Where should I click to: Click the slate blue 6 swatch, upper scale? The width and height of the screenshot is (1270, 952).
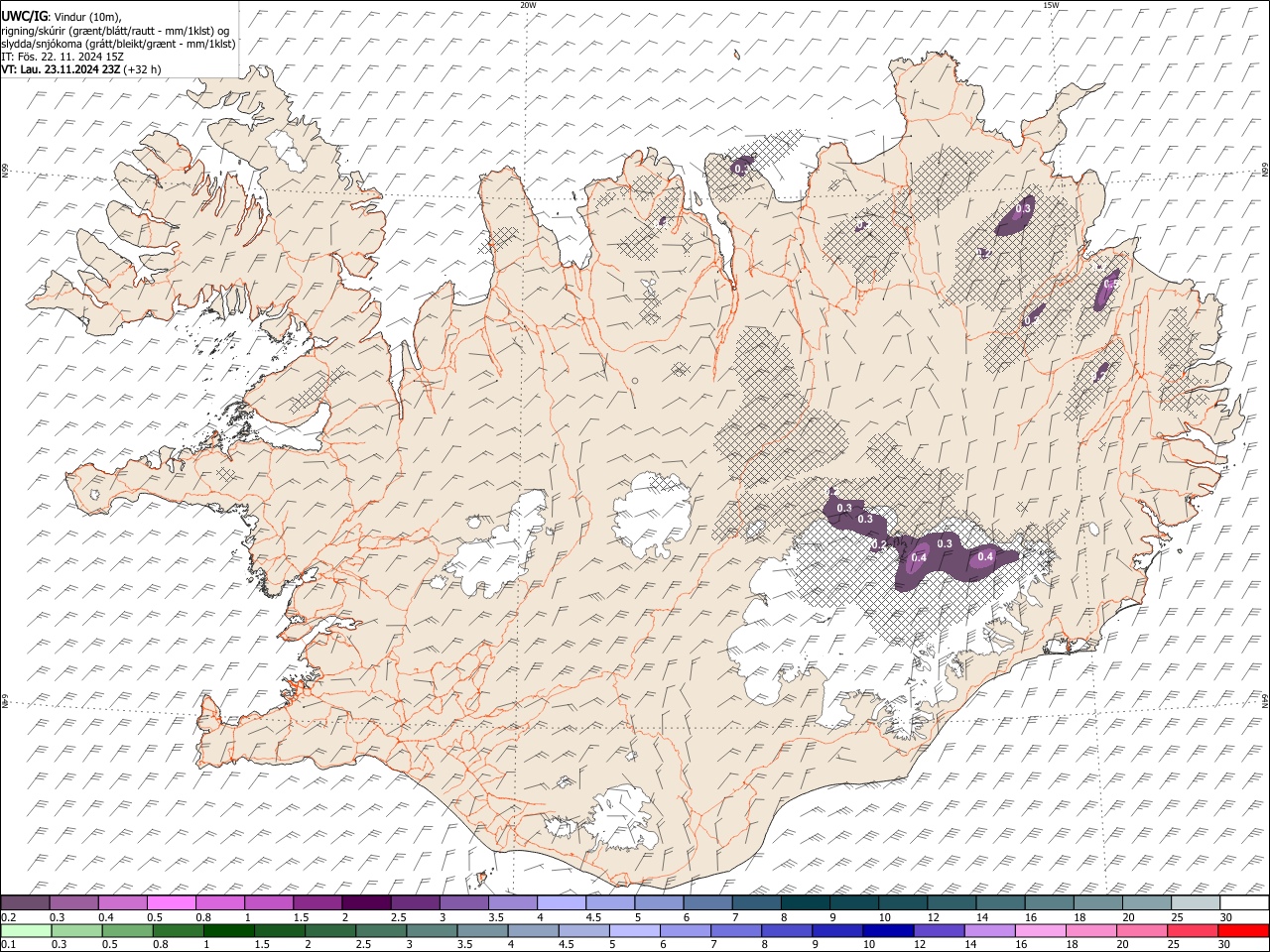tap(706, 903)
